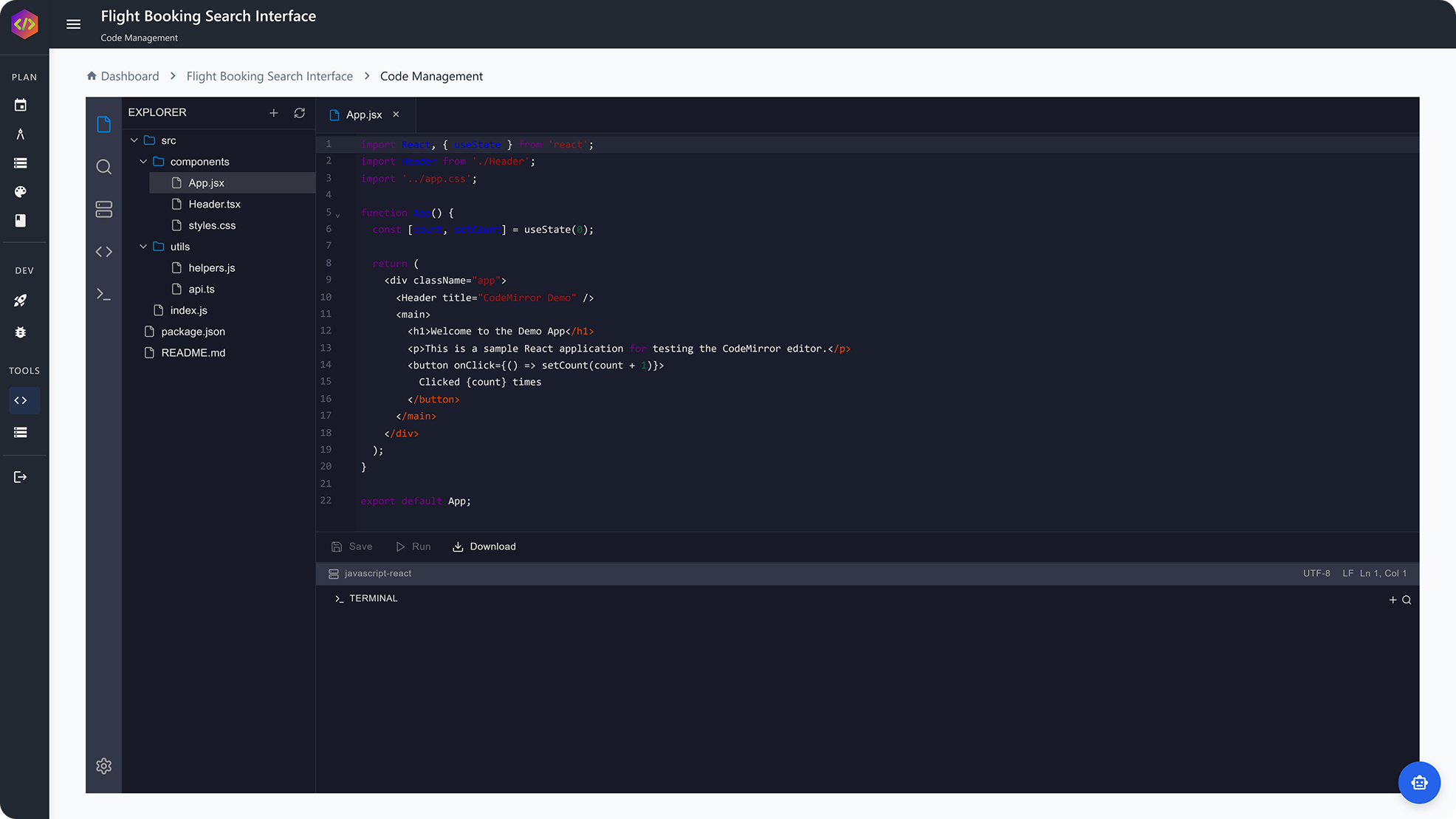Toggle the hamburger menu in header
The height and width of the screenshot is (819, 1456).
point(73,24)
